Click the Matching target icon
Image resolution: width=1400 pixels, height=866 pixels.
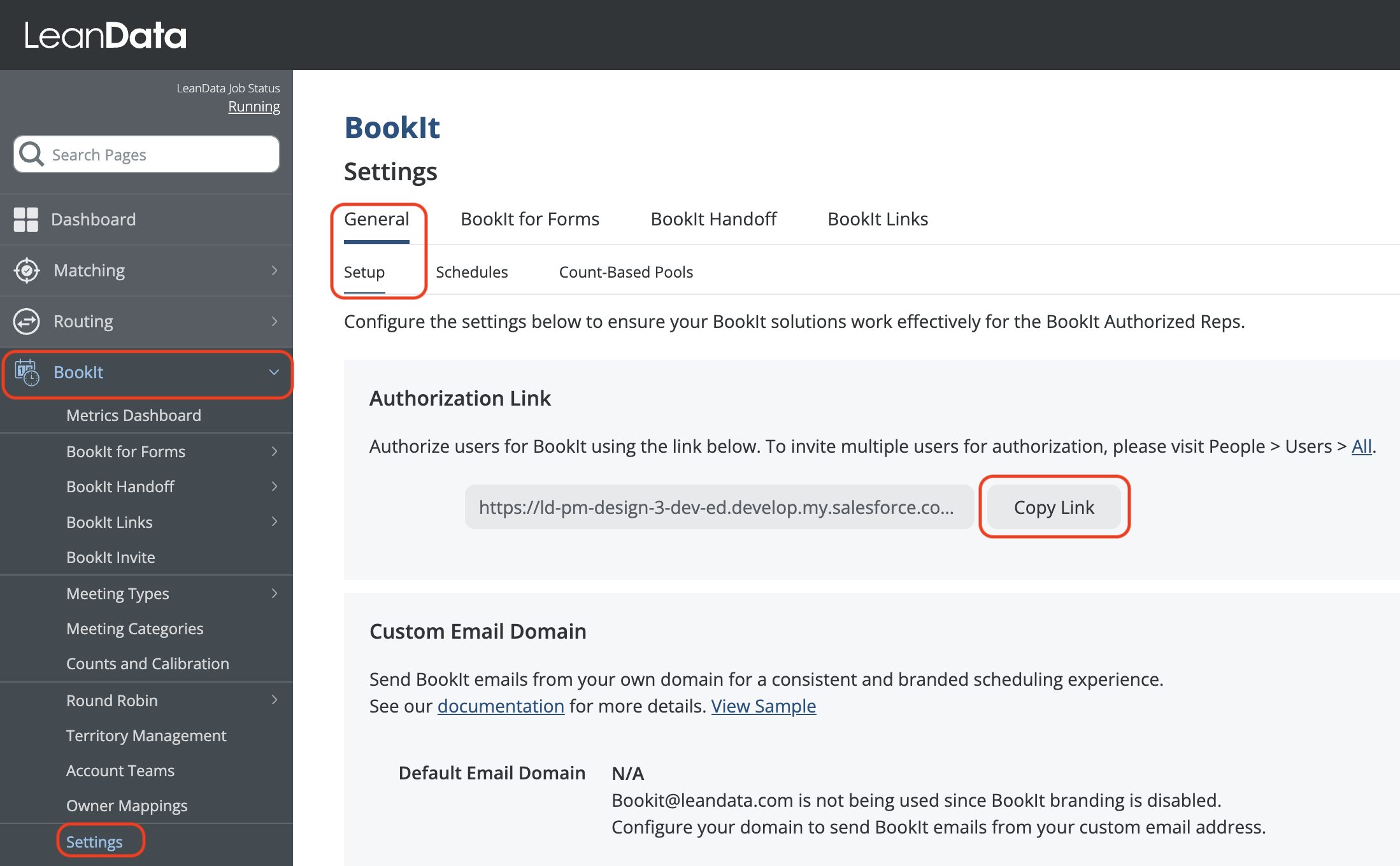click(27, 271)
